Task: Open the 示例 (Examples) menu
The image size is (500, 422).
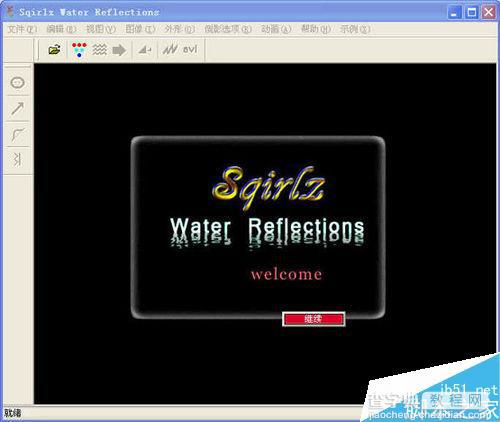Action: click(x=355, y=29)
